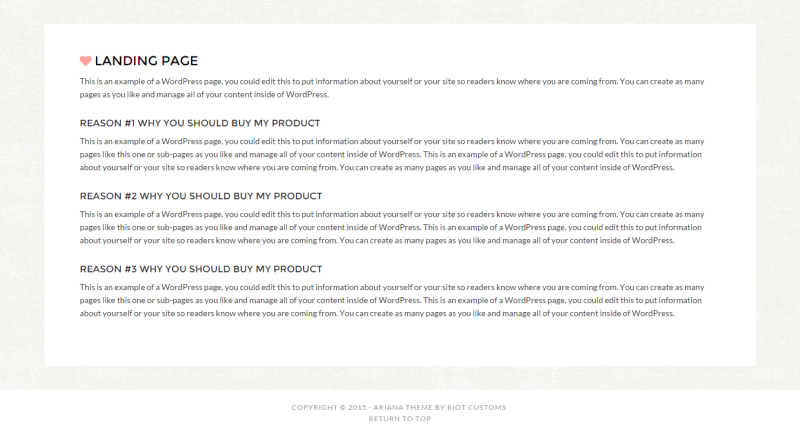Click the word PAGE in the main title
Viewport: 800px width, 436px height.
[180, 61]
